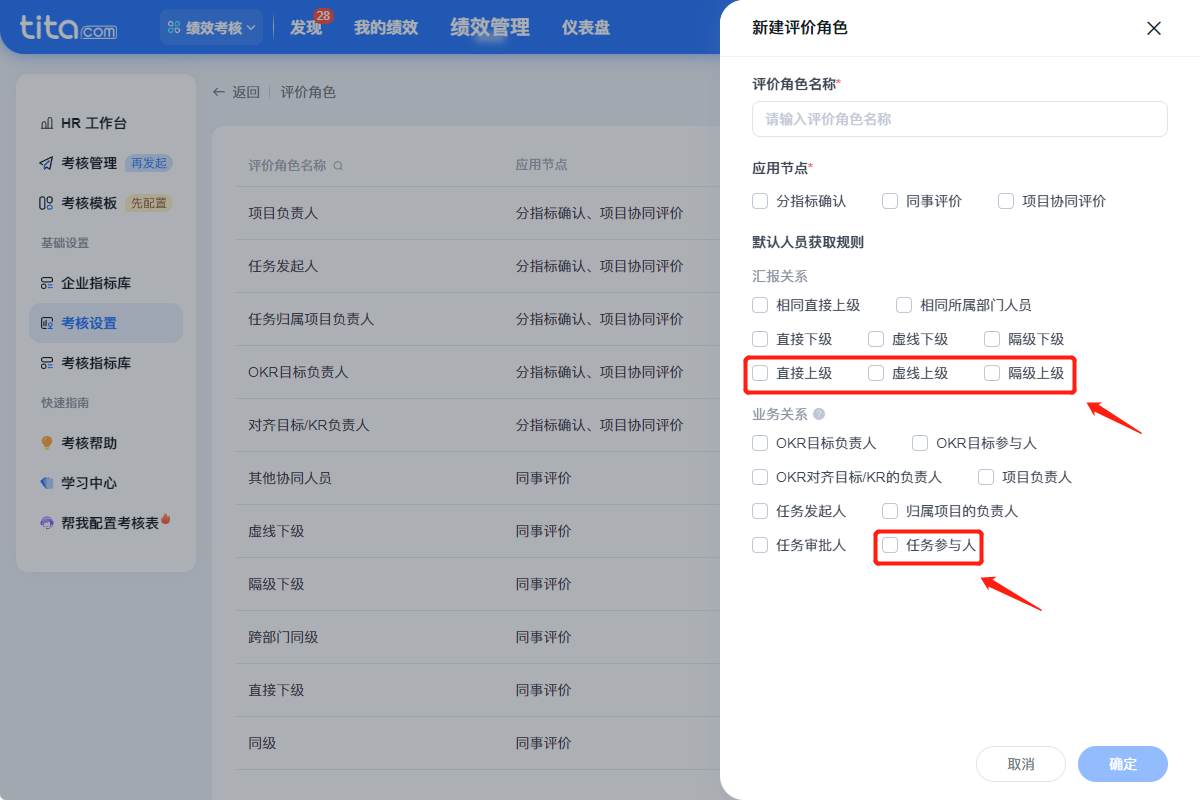Click the evaluation role name input field

click(958, 119)
